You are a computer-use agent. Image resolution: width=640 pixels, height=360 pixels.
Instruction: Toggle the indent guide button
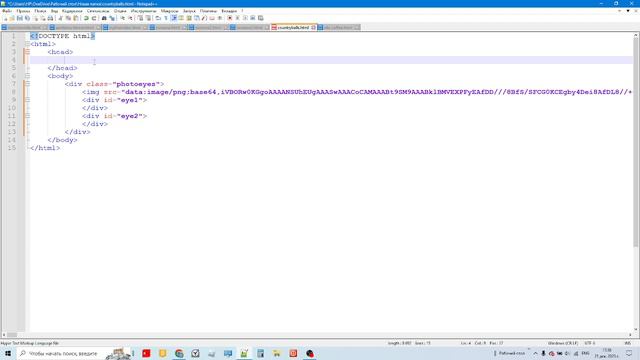[x=174, y=18]
